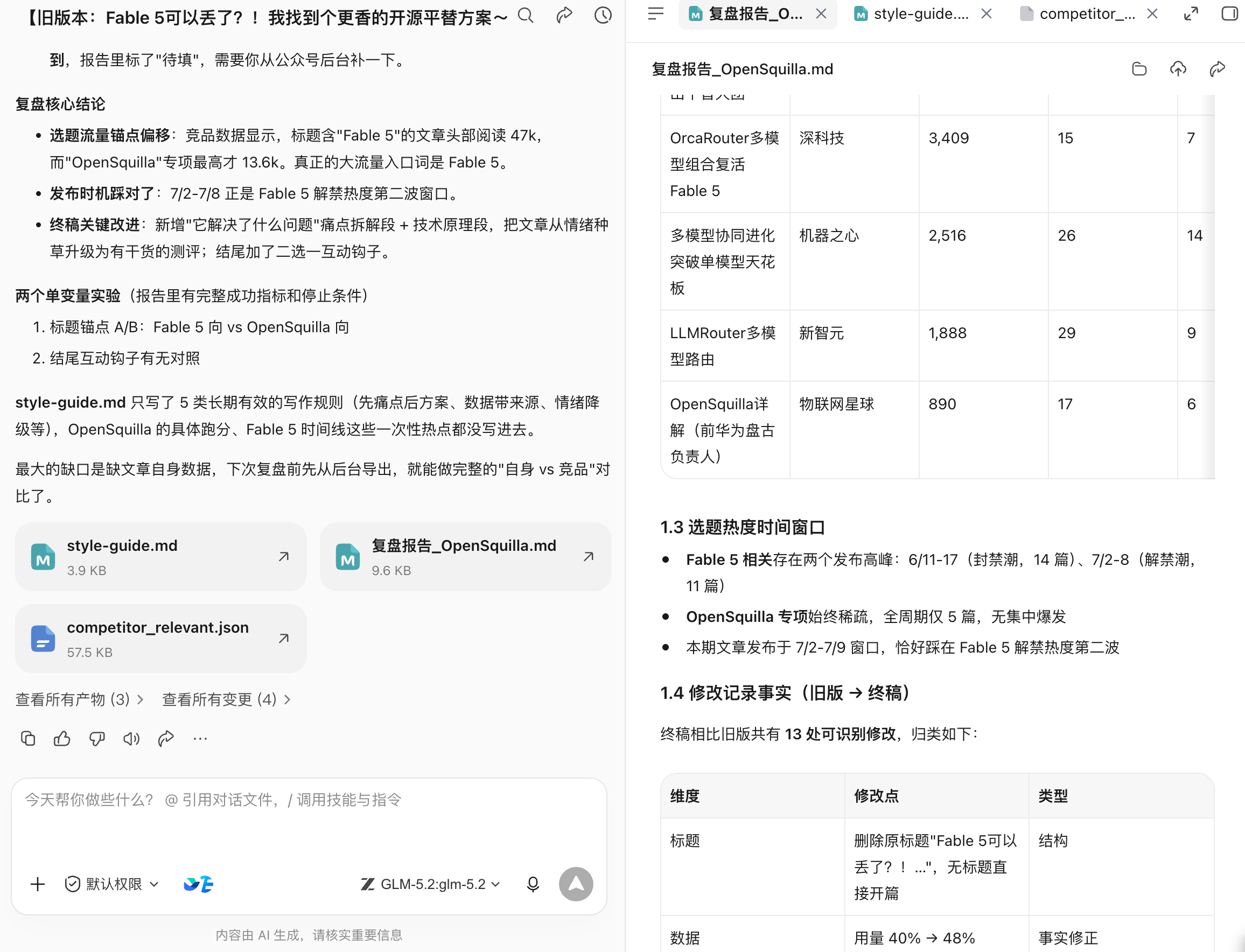Share the response using the arrow icon
This screenshot has width=1245, height=952.
point(166,738)
